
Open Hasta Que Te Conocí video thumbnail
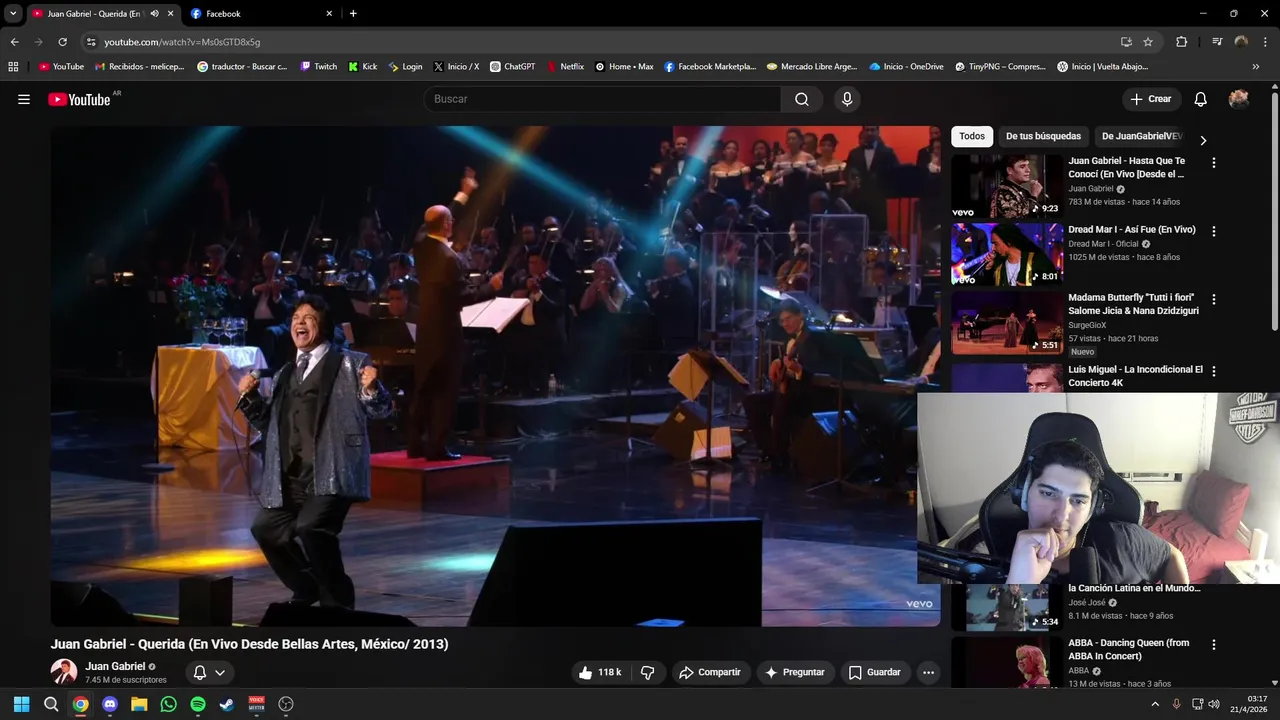click(x=1007, y=186)
